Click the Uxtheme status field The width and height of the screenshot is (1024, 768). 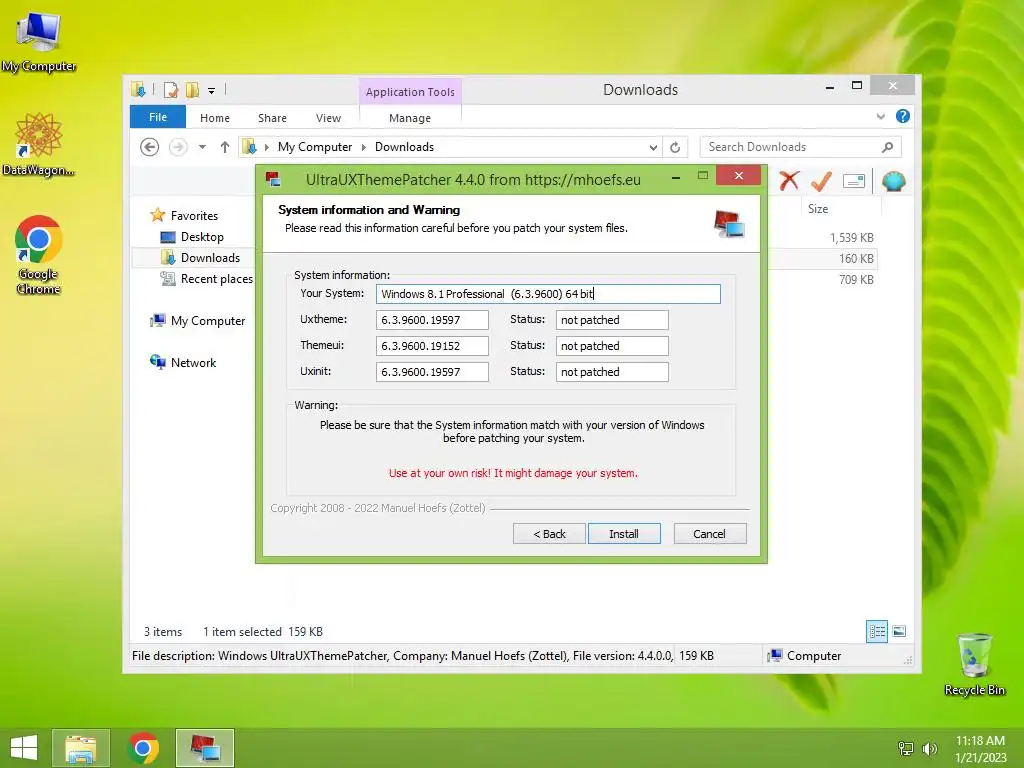(x=612, y=320)
